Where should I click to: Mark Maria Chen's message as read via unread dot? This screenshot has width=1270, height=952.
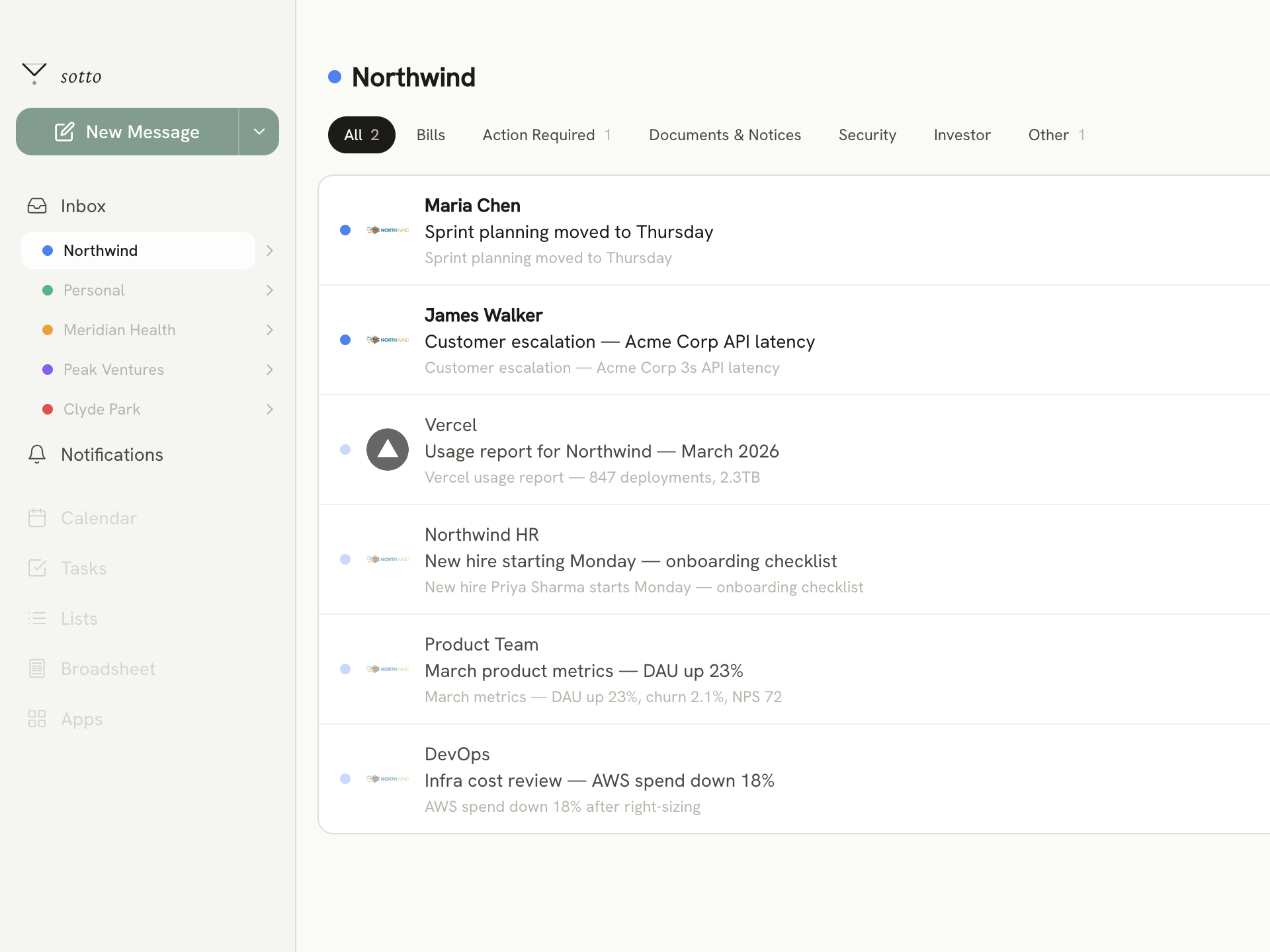point(345,230)
